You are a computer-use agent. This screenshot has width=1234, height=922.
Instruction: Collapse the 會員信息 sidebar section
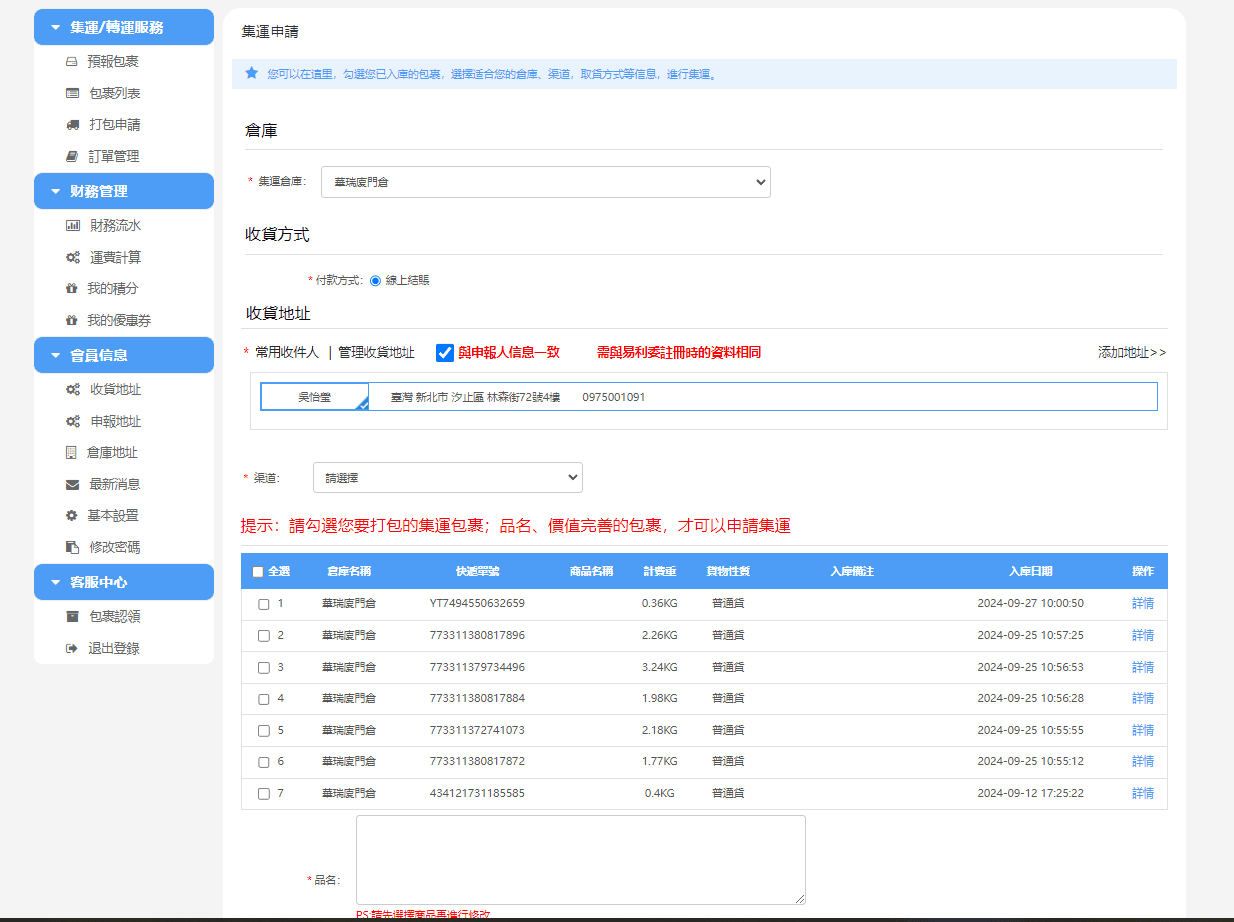124,355
